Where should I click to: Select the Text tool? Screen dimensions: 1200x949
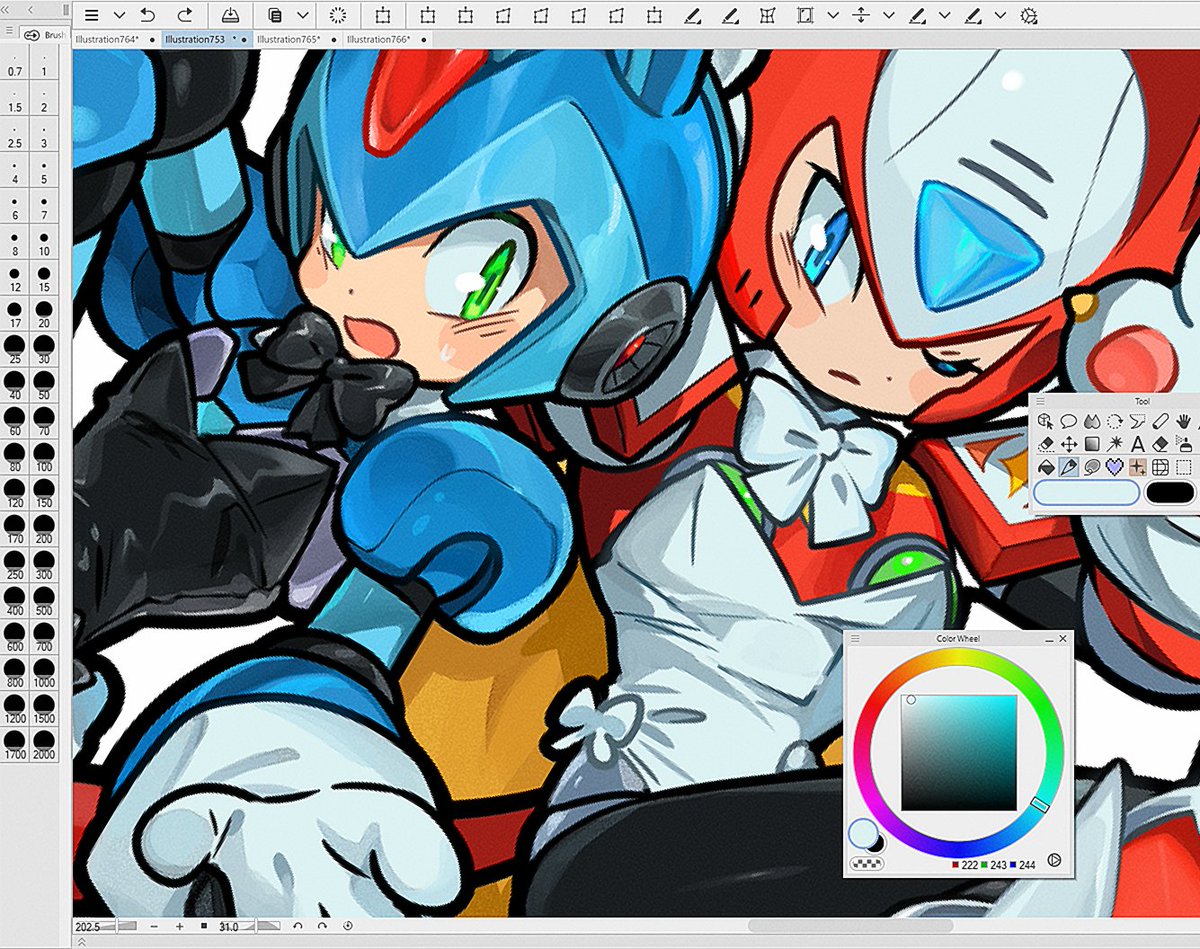point(1138,444)
